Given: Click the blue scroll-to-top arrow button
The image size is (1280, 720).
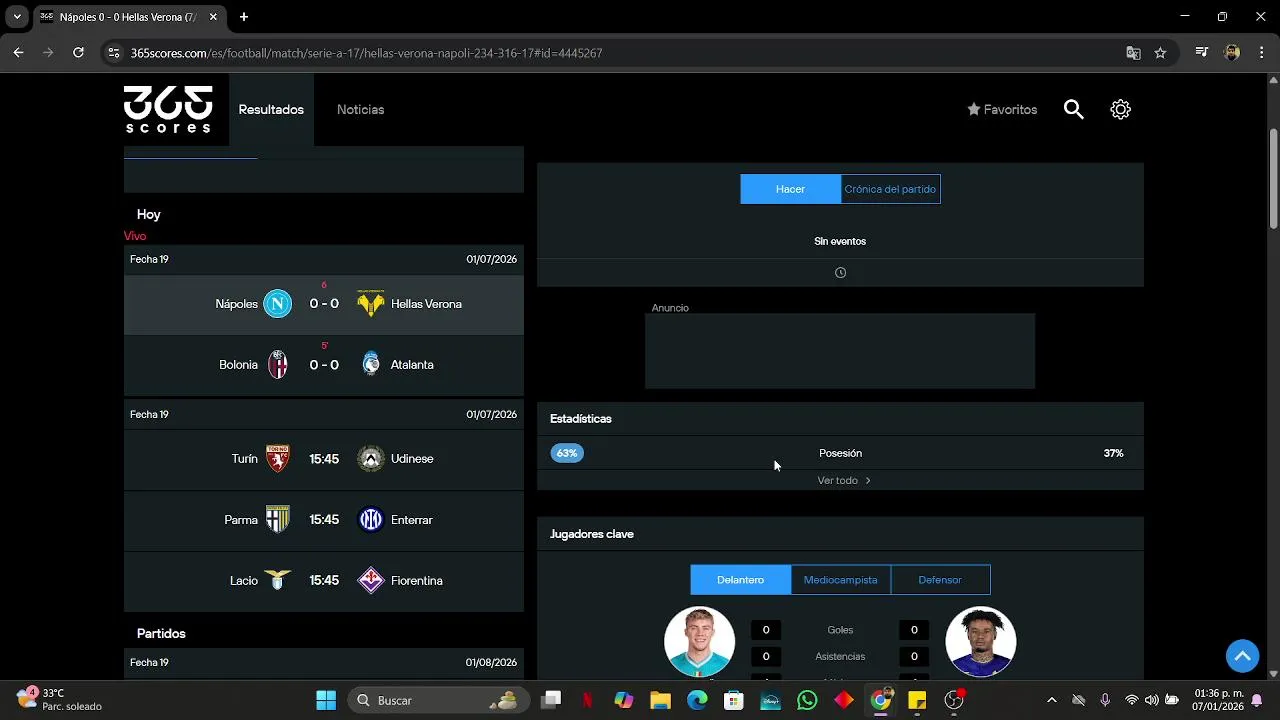Looking at the screenshot, I should click(x=1242, y=656).
